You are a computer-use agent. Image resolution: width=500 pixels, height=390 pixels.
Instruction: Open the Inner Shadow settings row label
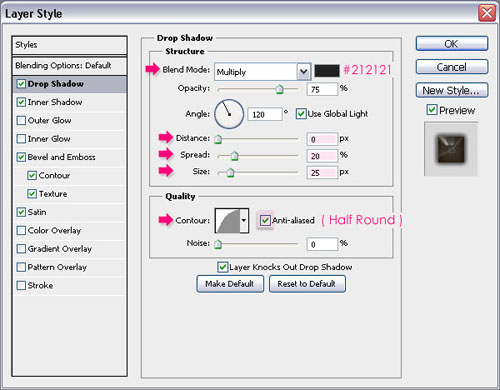tap(55, 102)
